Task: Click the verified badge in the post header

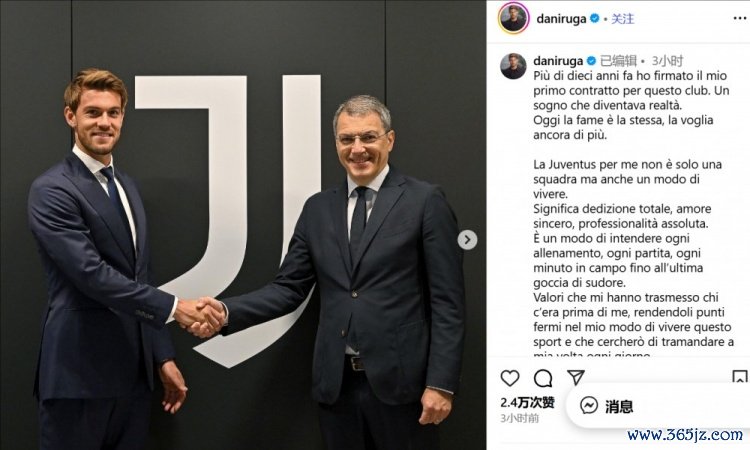Action: 595,18
